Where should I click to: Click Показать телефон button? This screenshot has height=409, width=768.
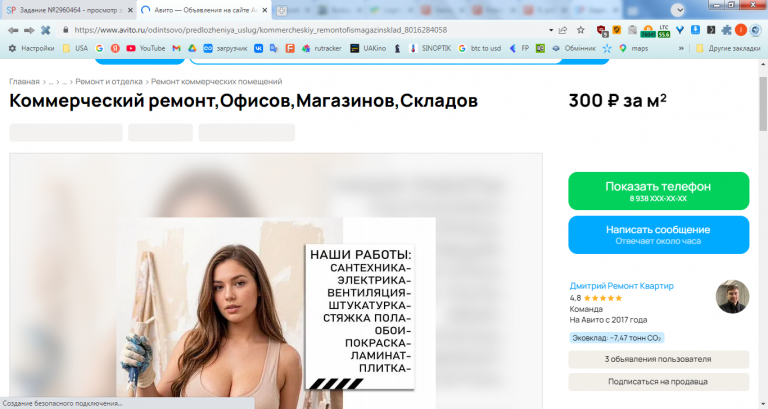point(658,191)
